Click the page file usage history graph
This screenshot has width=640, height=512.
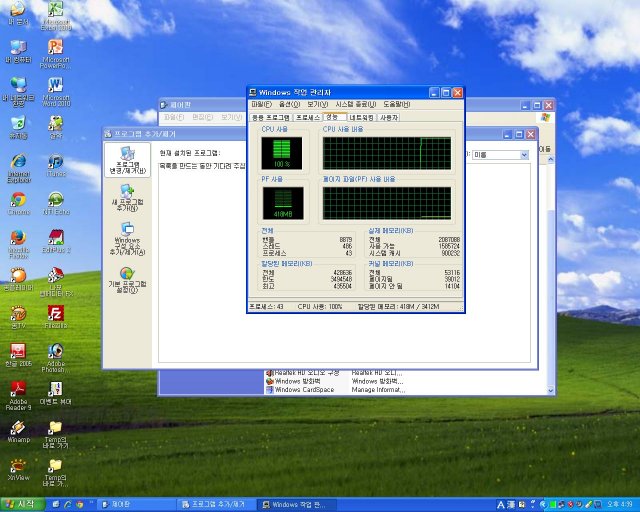387,203
